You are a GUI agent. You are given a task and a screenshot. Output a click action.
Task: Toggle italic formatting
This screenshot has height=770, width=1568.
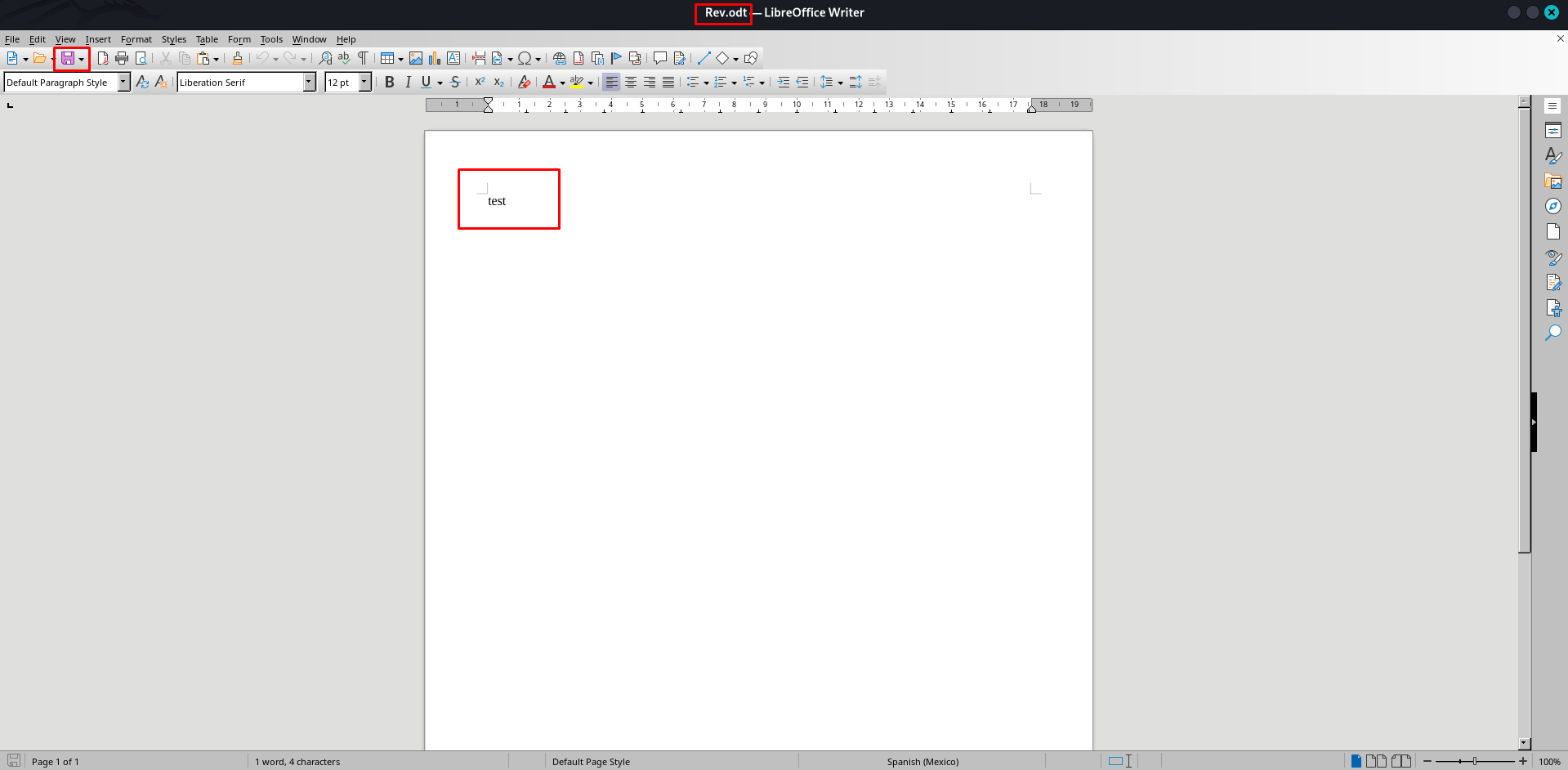[x=408, y=82]
